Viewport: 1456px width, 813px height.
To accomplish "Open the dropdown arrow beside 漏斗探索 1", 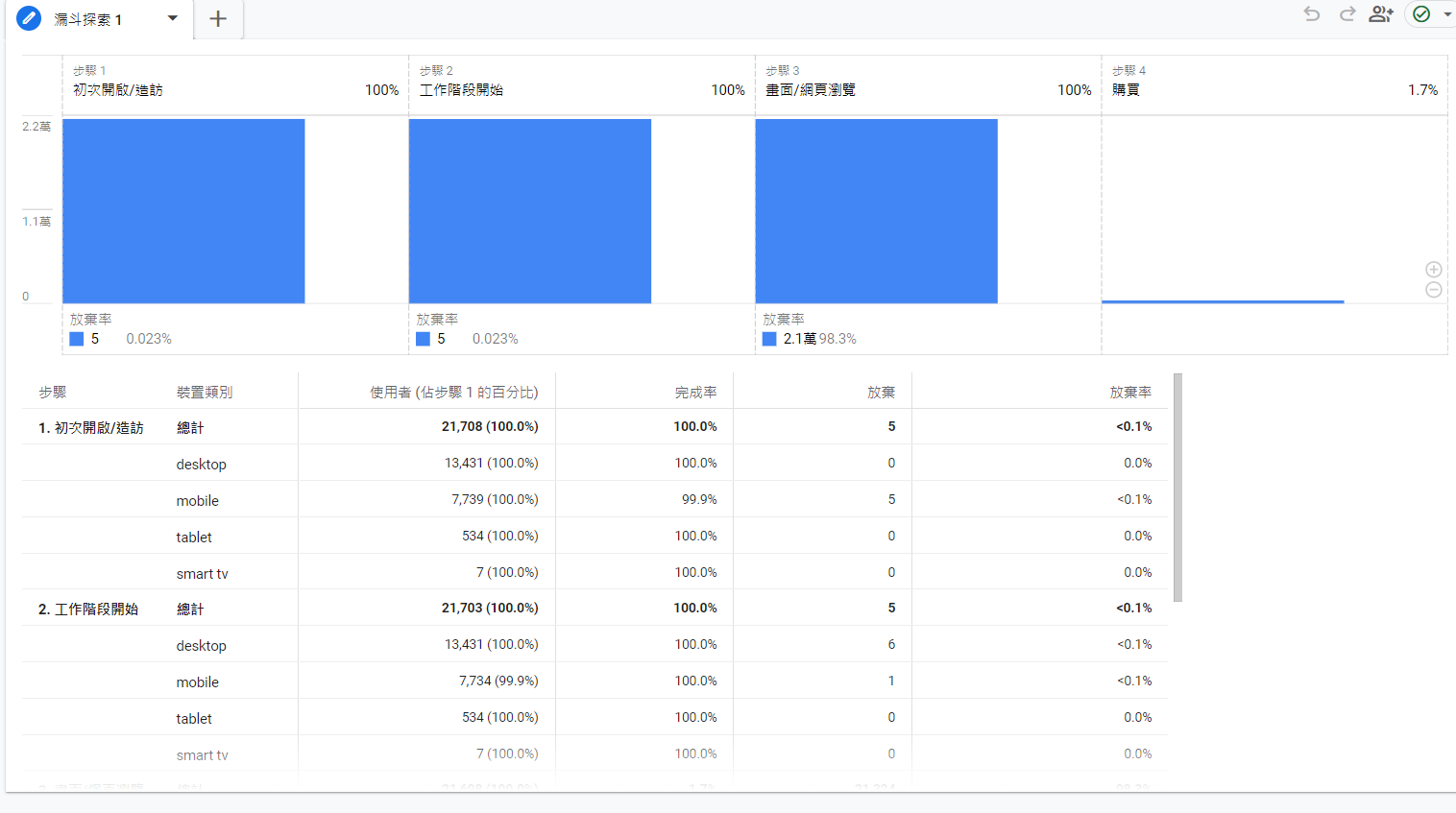I will click(x=173, y=18).
